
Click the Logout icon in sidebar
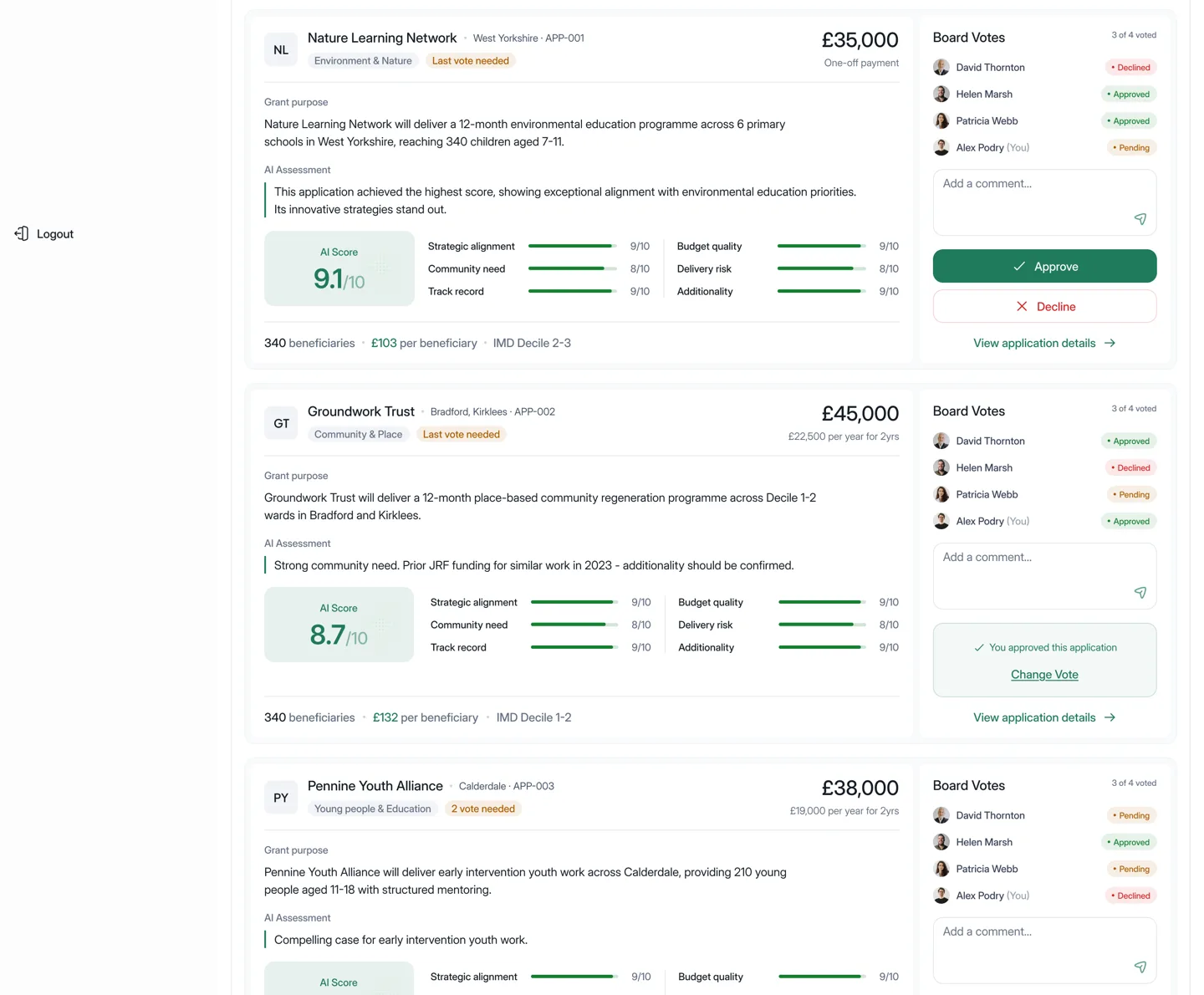point(22,233)
